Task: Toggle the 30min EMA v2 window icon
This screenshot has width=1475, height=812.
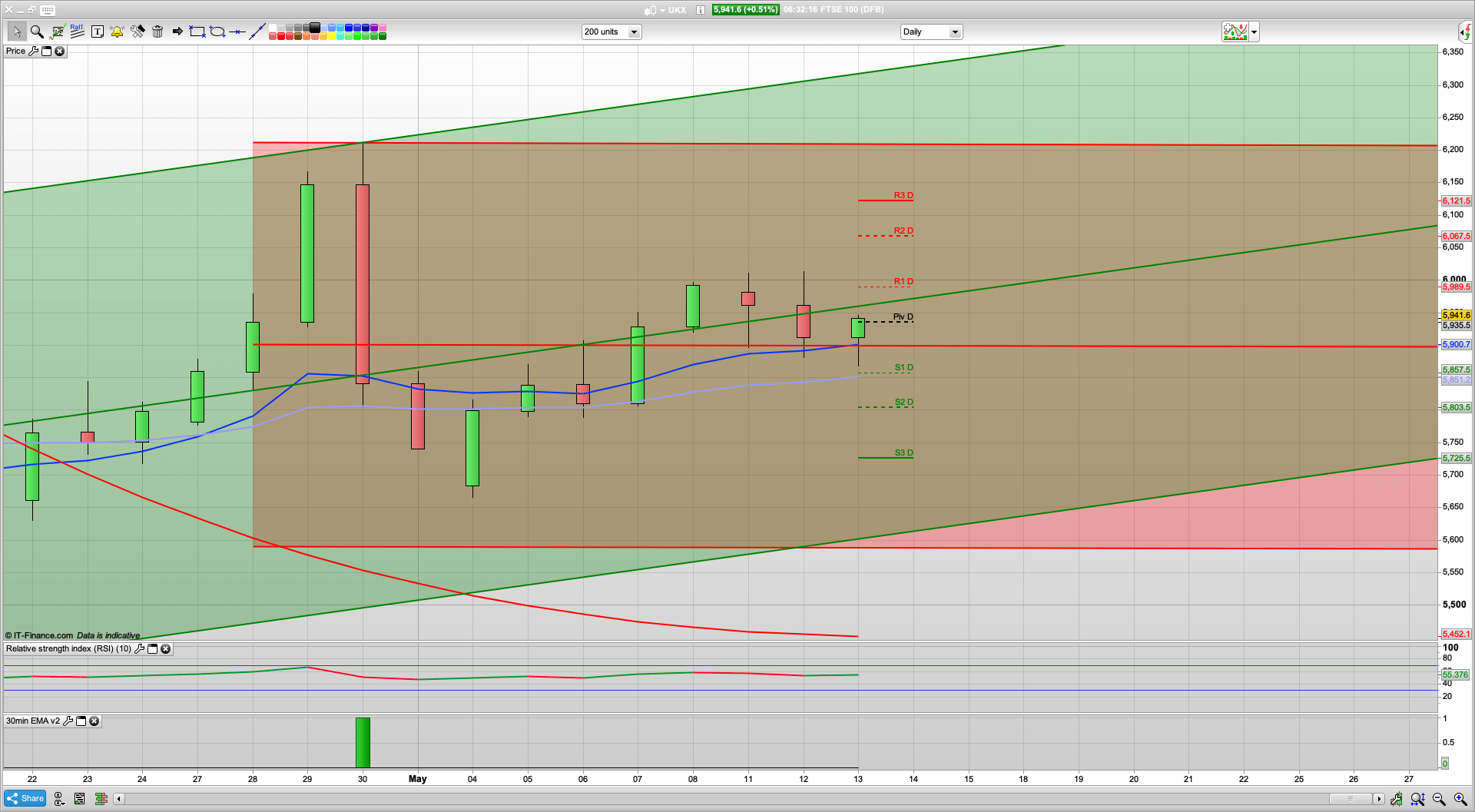Action: click(81, 721)
